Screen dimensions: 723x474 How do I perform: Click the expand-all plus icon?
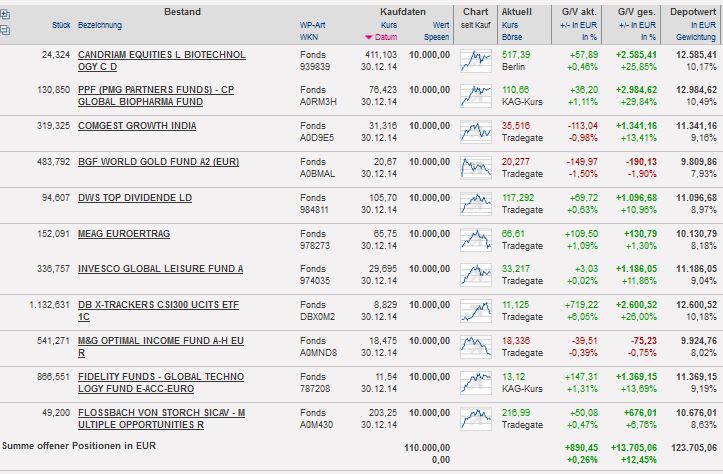(x=6, y=13)
